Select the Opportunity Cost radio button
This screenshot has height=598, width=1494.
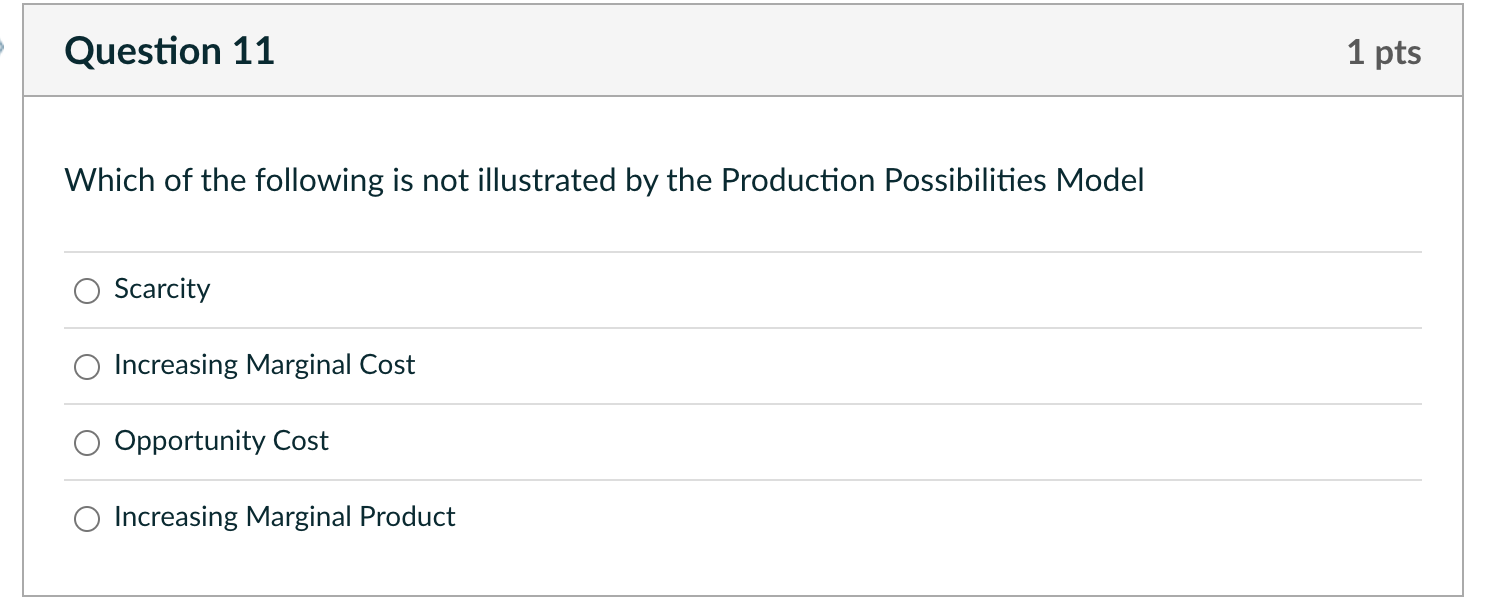[x=87, y=443]
